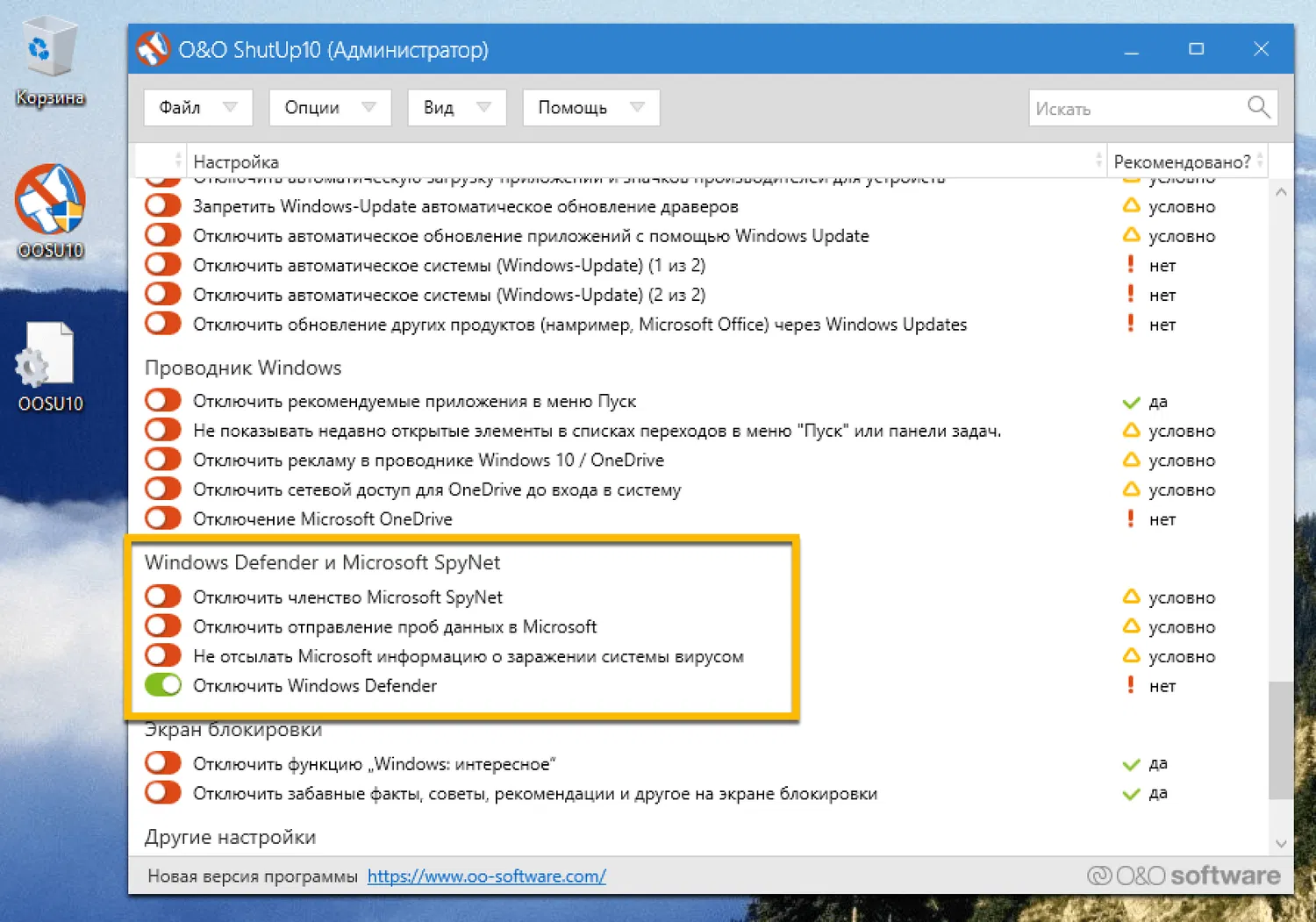Screen dimensions: 1316x922
Task: Click the O&O ShutUp10 logo in the title bar
Action: pyautogui.click(x=153, y=49)
